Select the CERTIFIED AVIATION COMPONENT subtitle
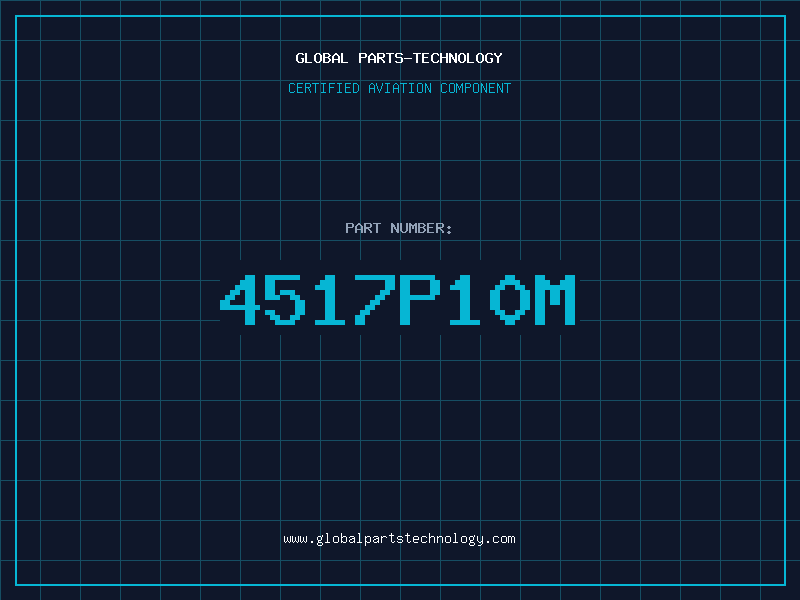800x600 pixels. tap(399, 88)
